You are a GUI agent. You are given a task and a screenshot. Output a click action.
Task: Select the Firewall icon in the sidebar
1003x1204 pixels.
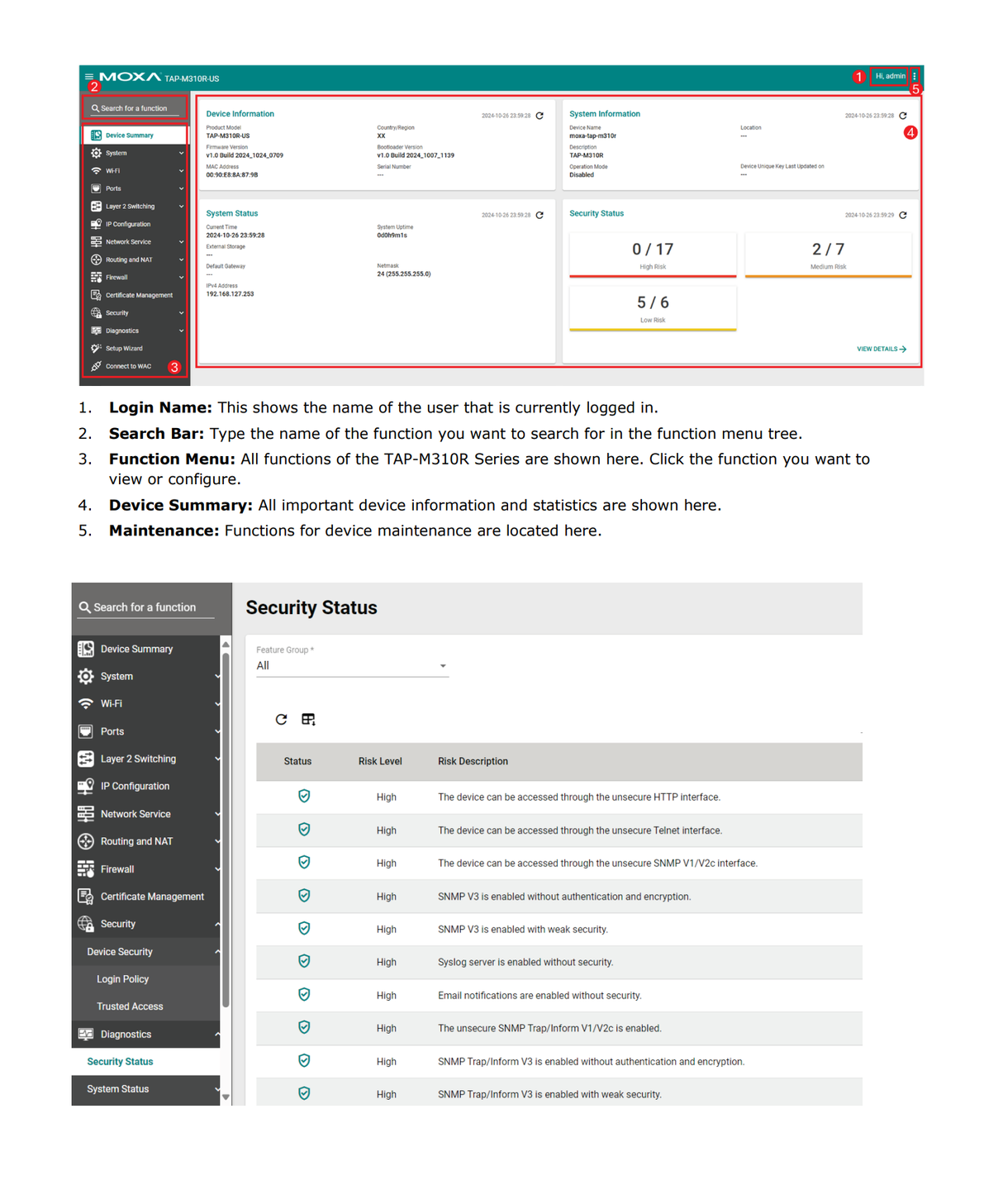point(95,277)
